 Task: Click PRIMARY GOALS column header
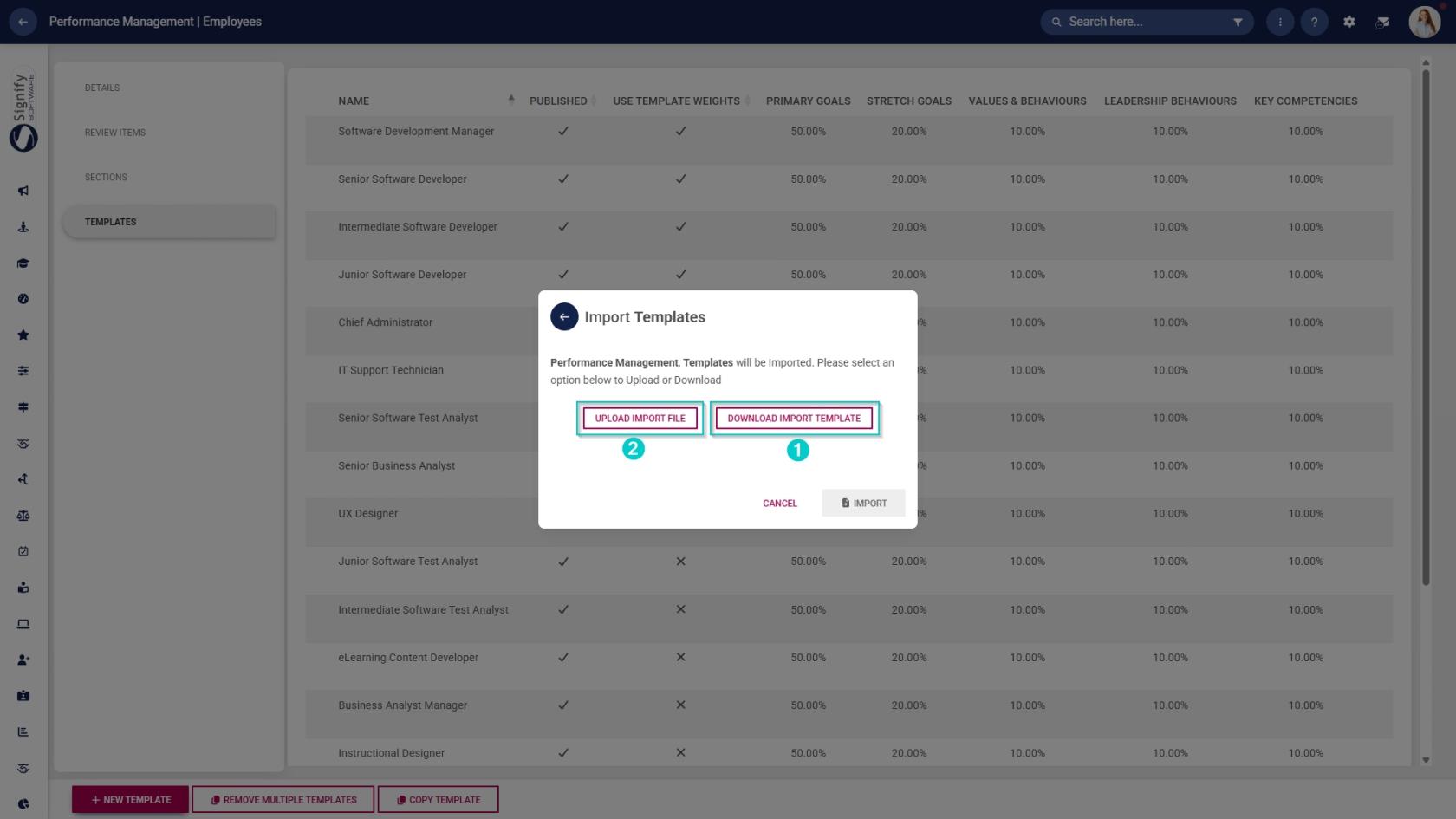(809, 101)
